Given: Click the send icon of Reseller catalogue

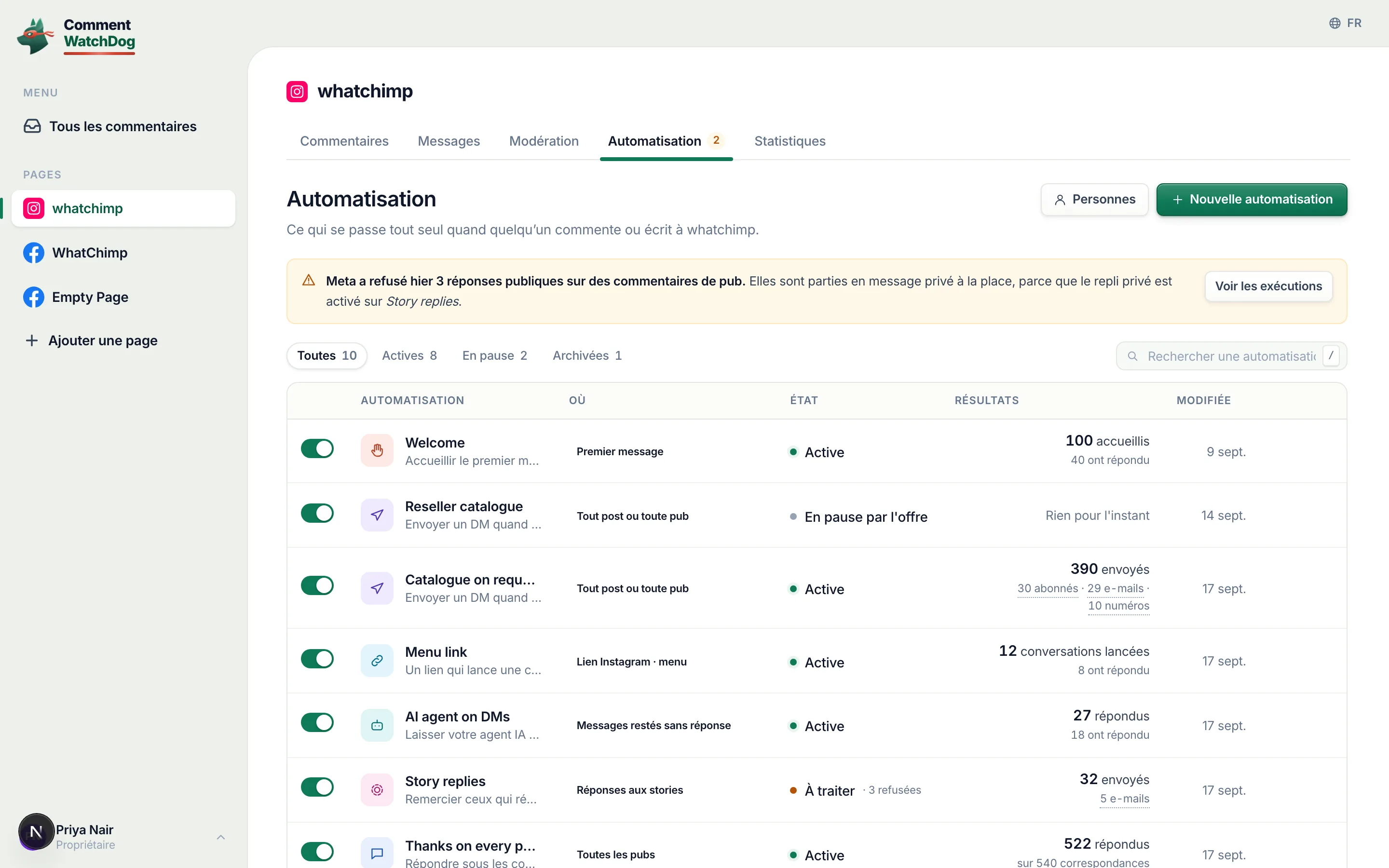Looking at the screenshot, I should coord(377,515).
